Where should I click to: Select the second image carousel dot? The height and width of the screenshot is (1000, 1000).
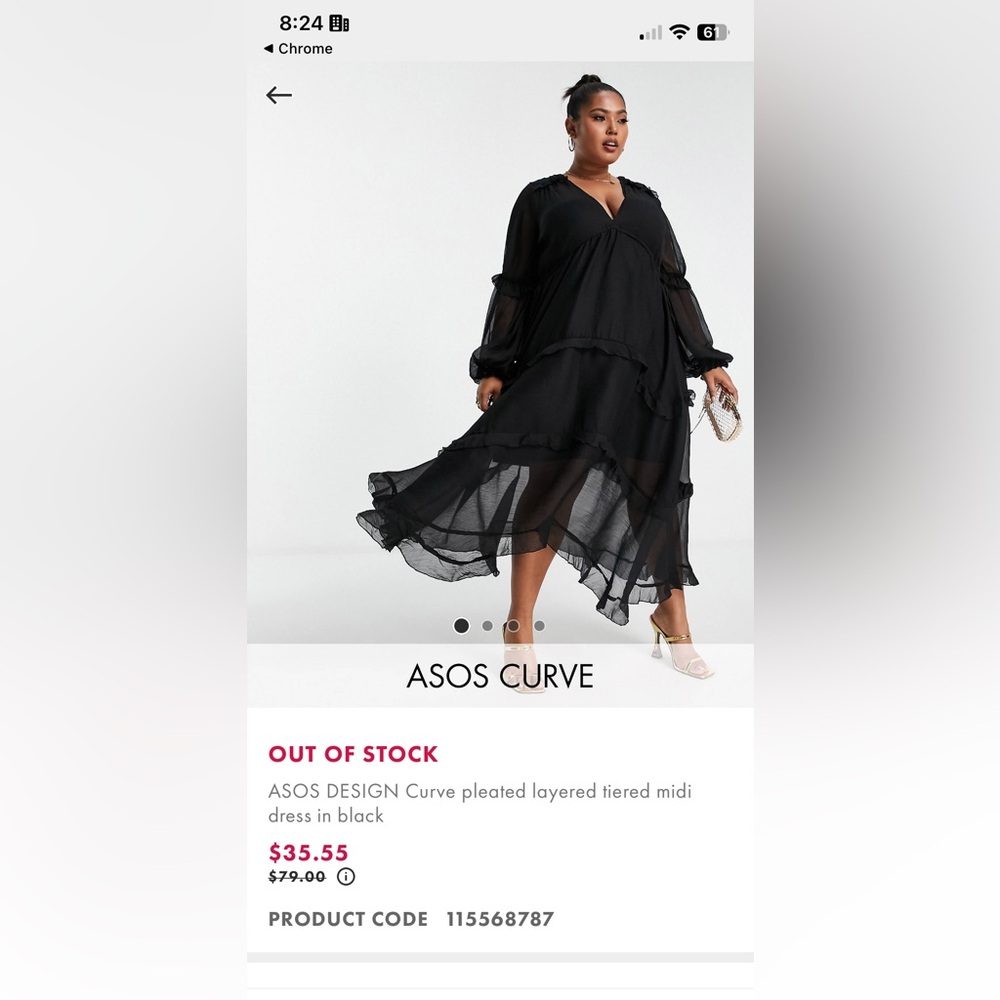(487, 626)
